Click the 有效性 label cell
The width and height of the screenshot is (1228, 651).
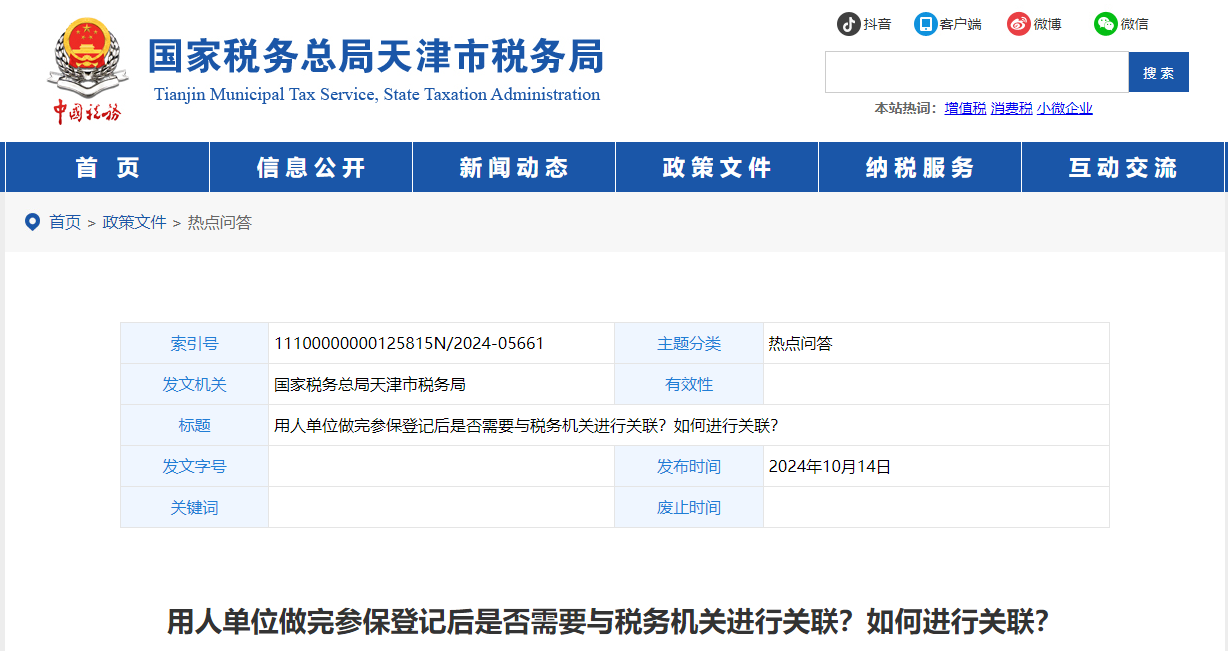689,384
